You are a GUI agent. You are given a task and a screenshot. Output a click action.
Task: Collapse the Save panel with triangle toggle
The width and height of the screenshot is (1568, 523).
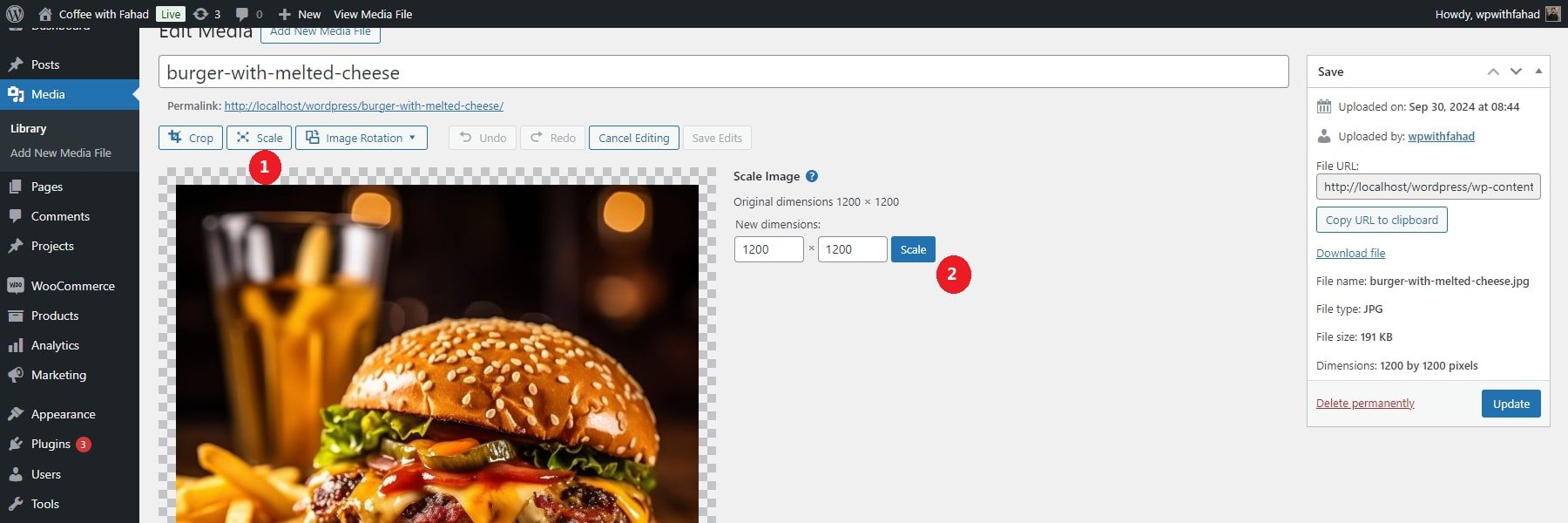point(1538,71)
